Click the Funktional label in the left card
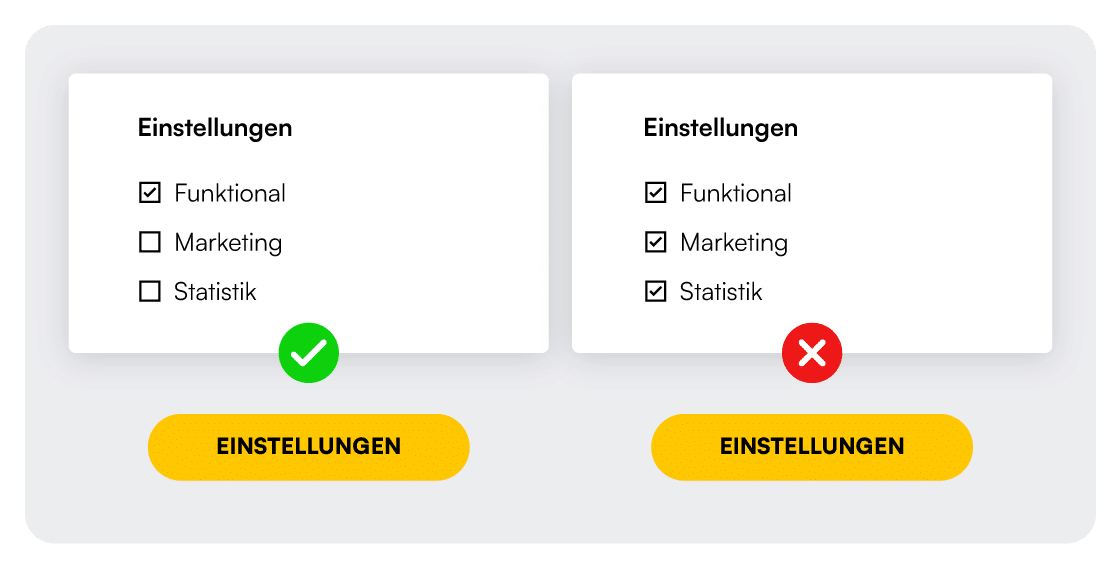This screenshot has height=568, width=1120. (230, 193)
